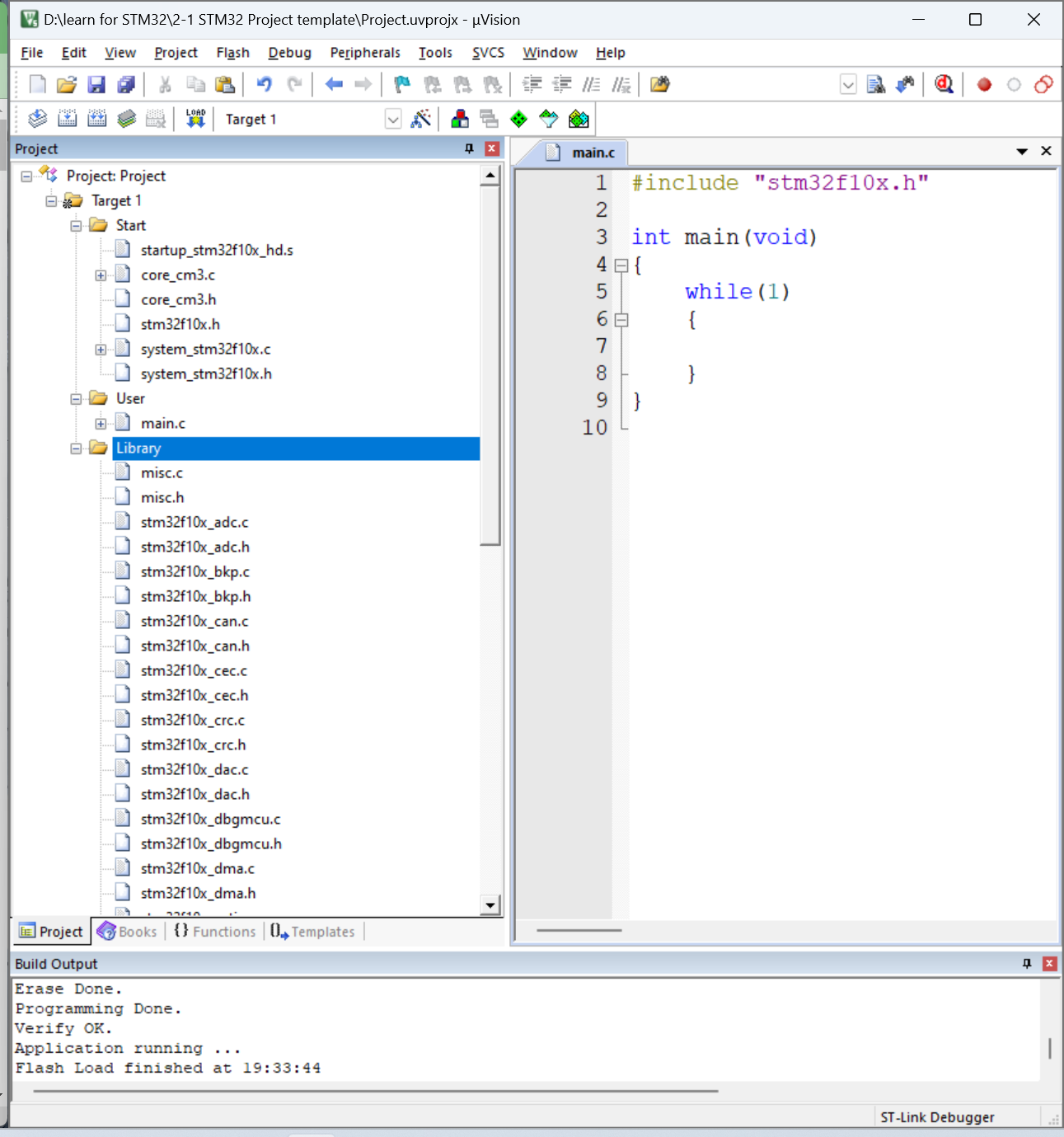Create a new file with the New toolbar icon
Screen dimensions: 1064x1137
coord(38,84)
